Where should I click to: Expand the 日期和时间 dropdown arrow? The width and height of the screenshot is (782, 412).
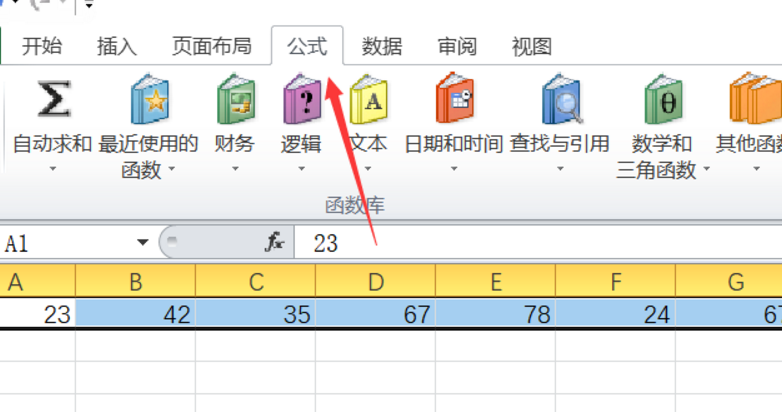pos(454,169)
